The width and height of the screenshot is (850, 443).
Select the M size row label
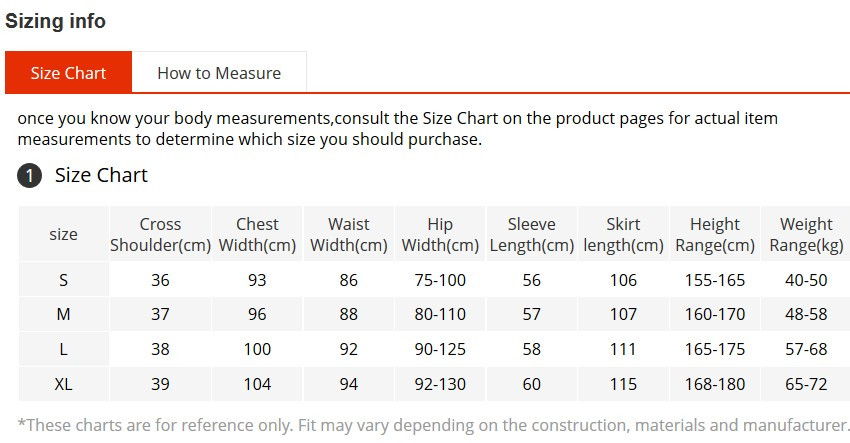[63, 314]
